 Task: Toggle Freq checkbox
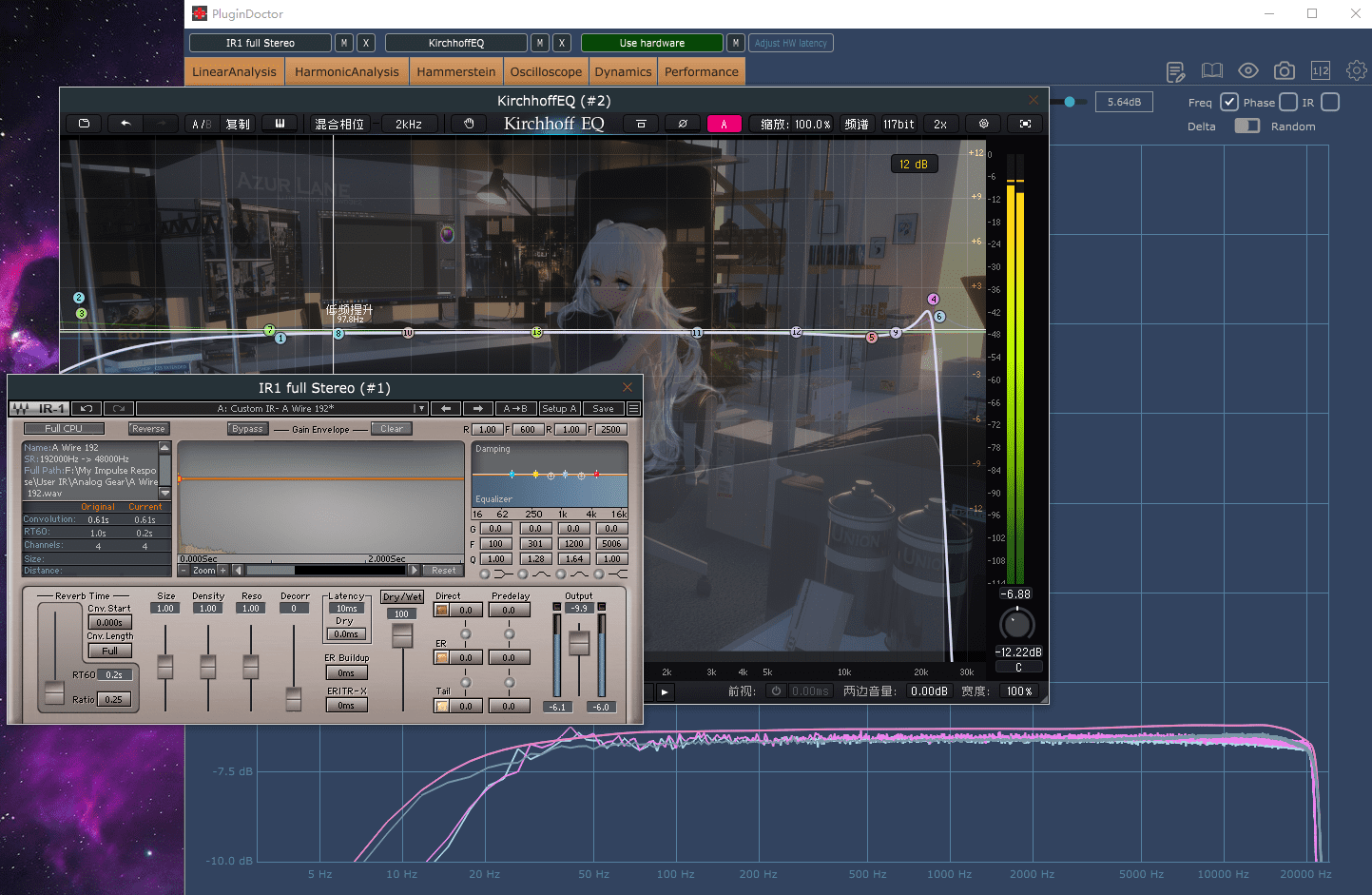[1229, 102]
